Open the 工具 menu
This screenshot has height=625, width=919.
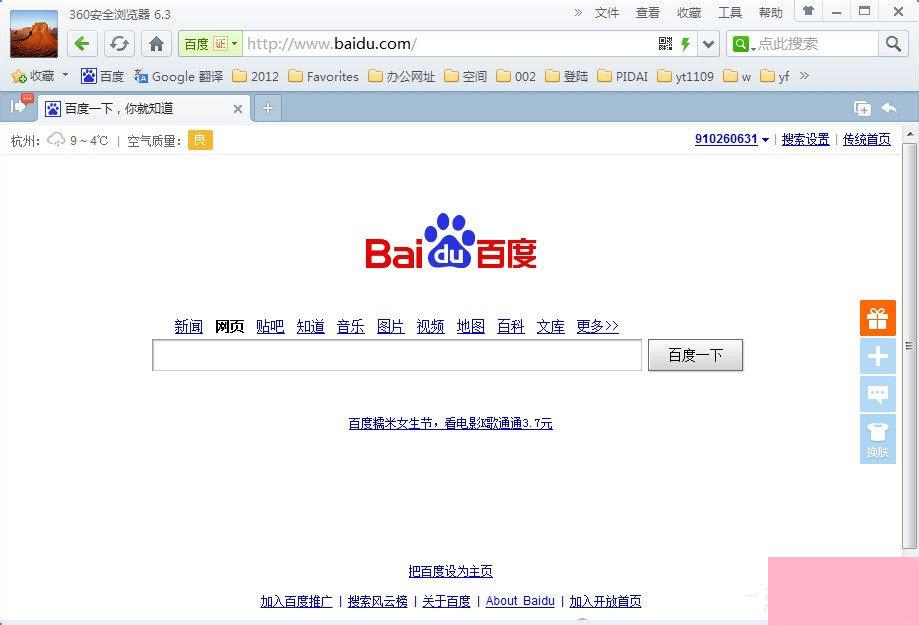(730, 13)
